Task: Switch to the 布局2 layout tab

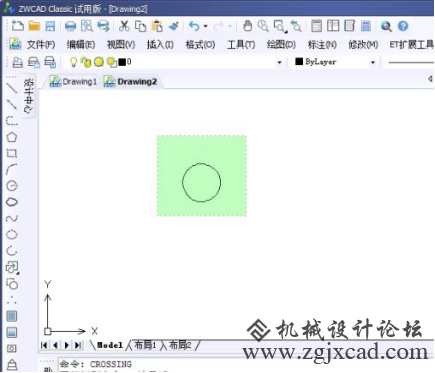Action: (x=180, y=345)
